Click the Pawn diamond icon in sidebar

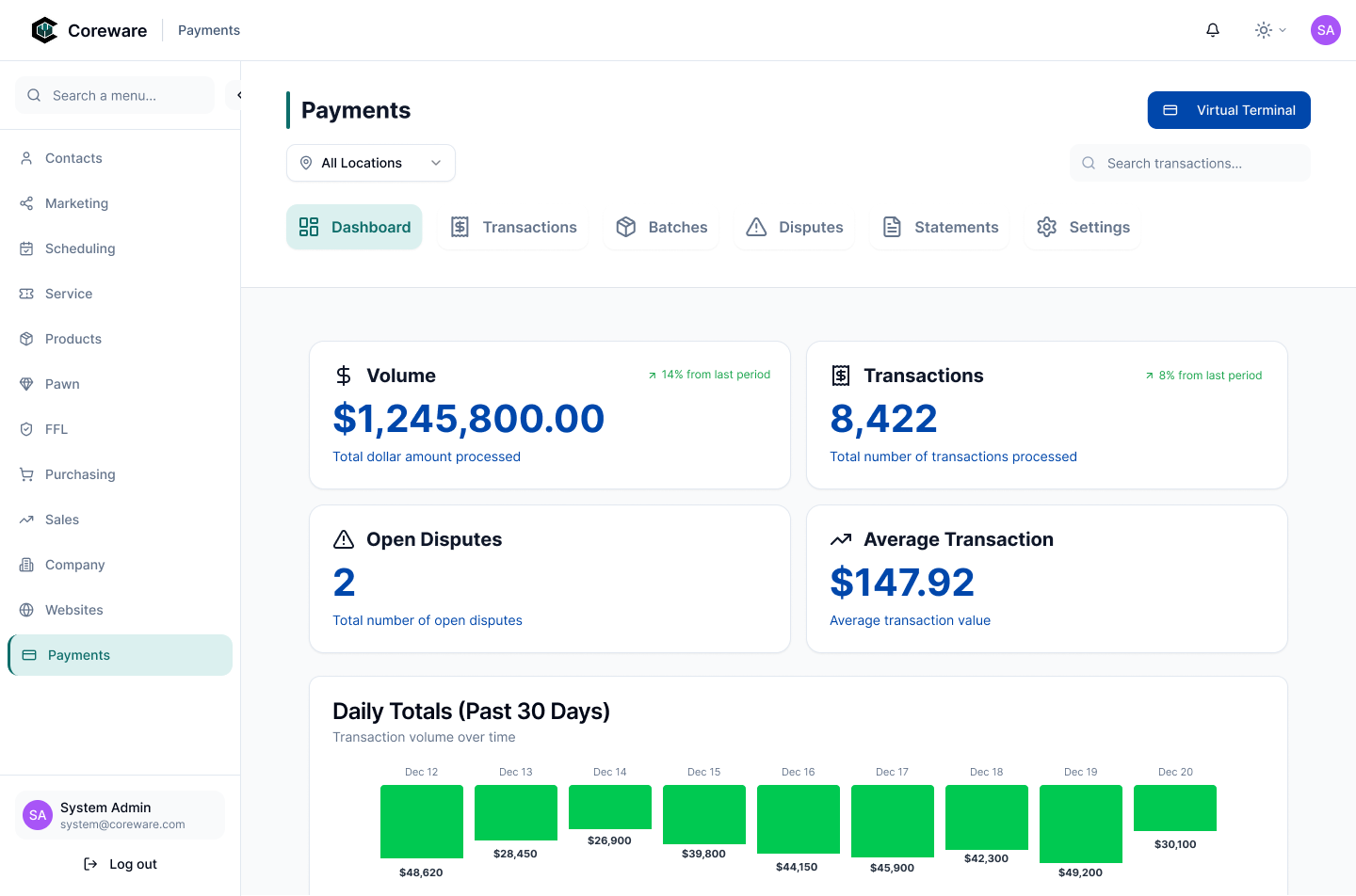click(x=26, y=384)
